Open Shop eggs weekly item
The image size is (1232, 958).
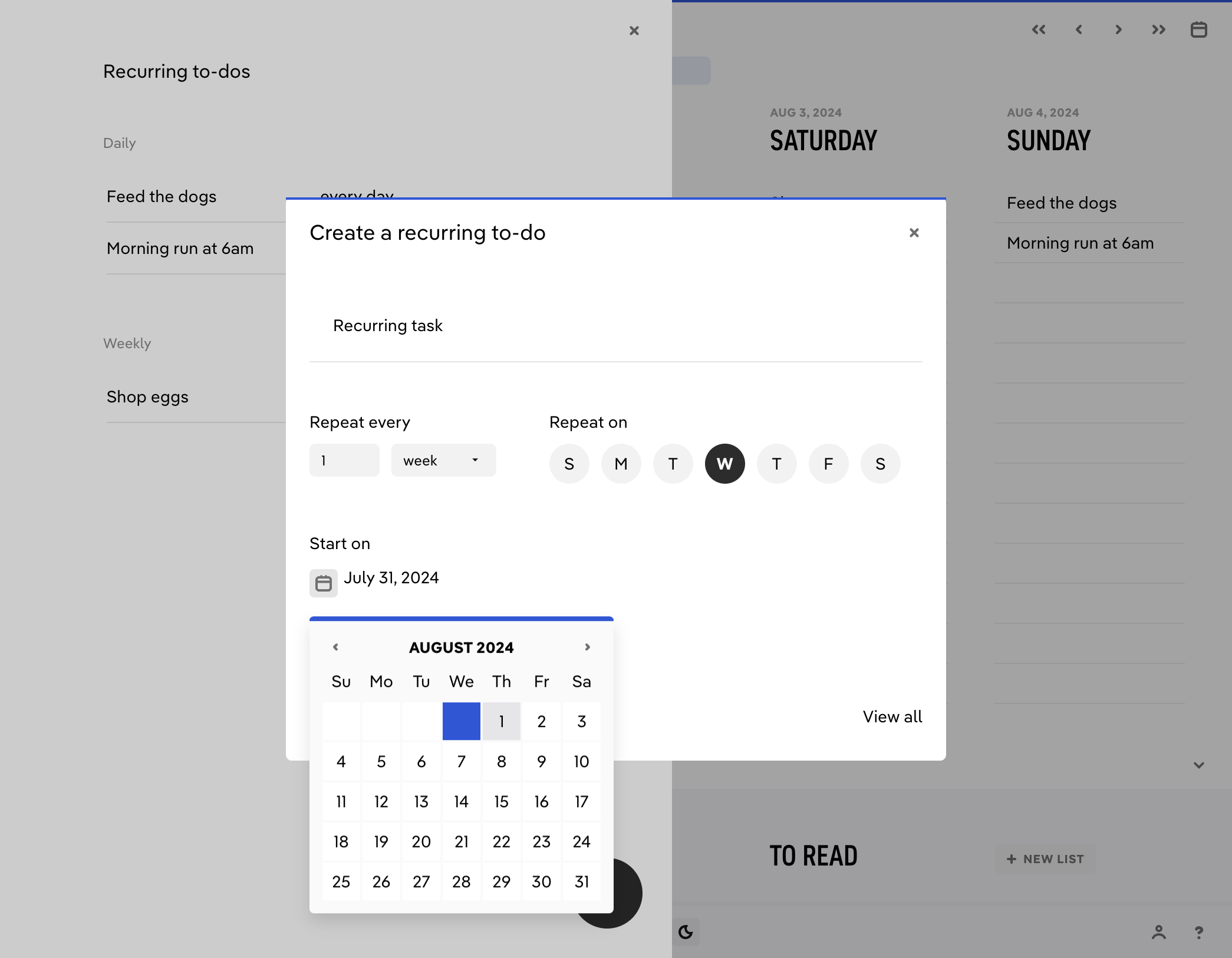[x=147, y=397]
